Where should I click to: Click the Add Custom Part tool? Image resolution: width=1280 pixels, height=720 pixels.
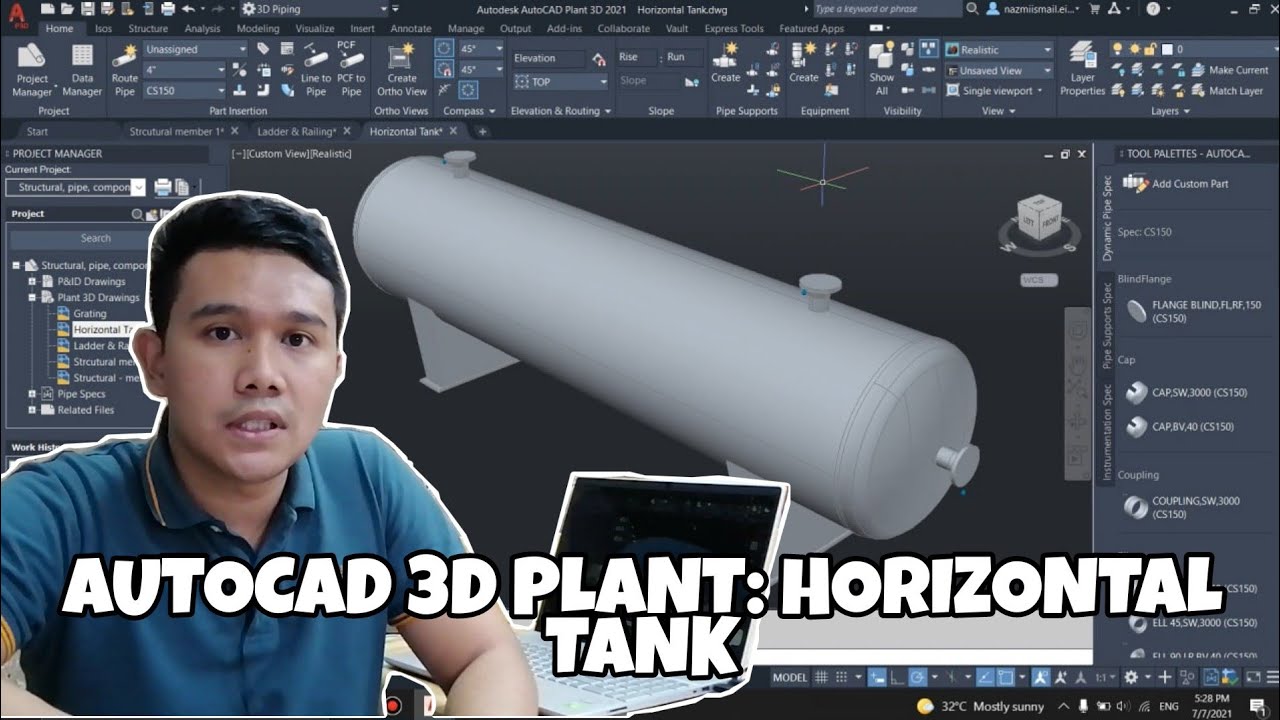(x=1176, y=183)
